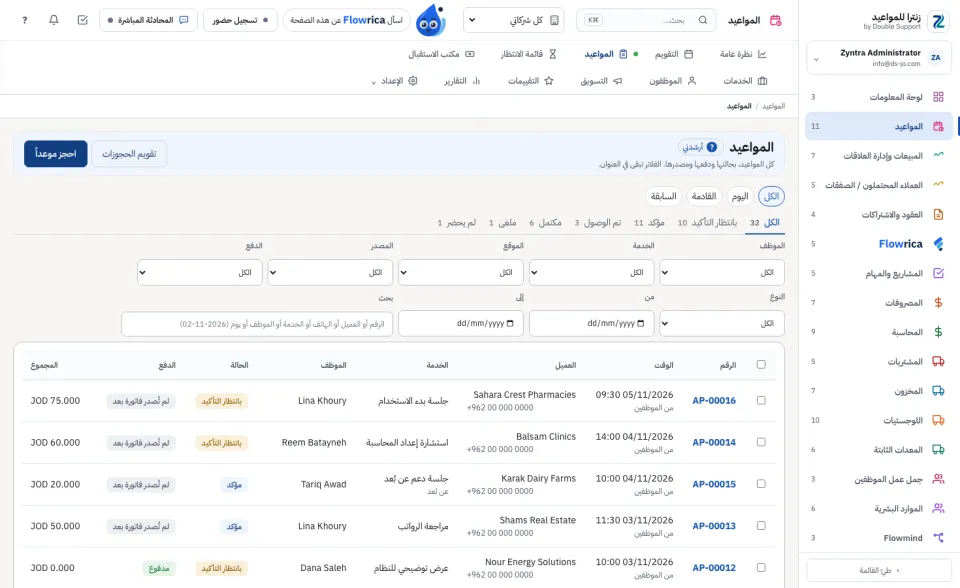Image resolution: width=960 pixels, height=588 pixels.
Task: Click the tasks checkmark icon in header
Action: [x=83, y=20]
